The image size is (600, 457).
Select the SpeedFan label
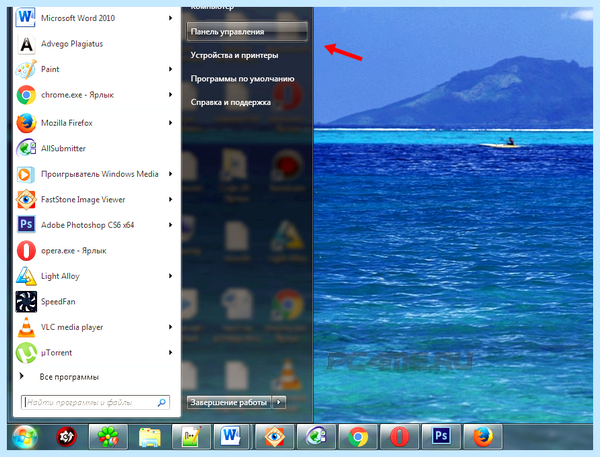point(58,302)
